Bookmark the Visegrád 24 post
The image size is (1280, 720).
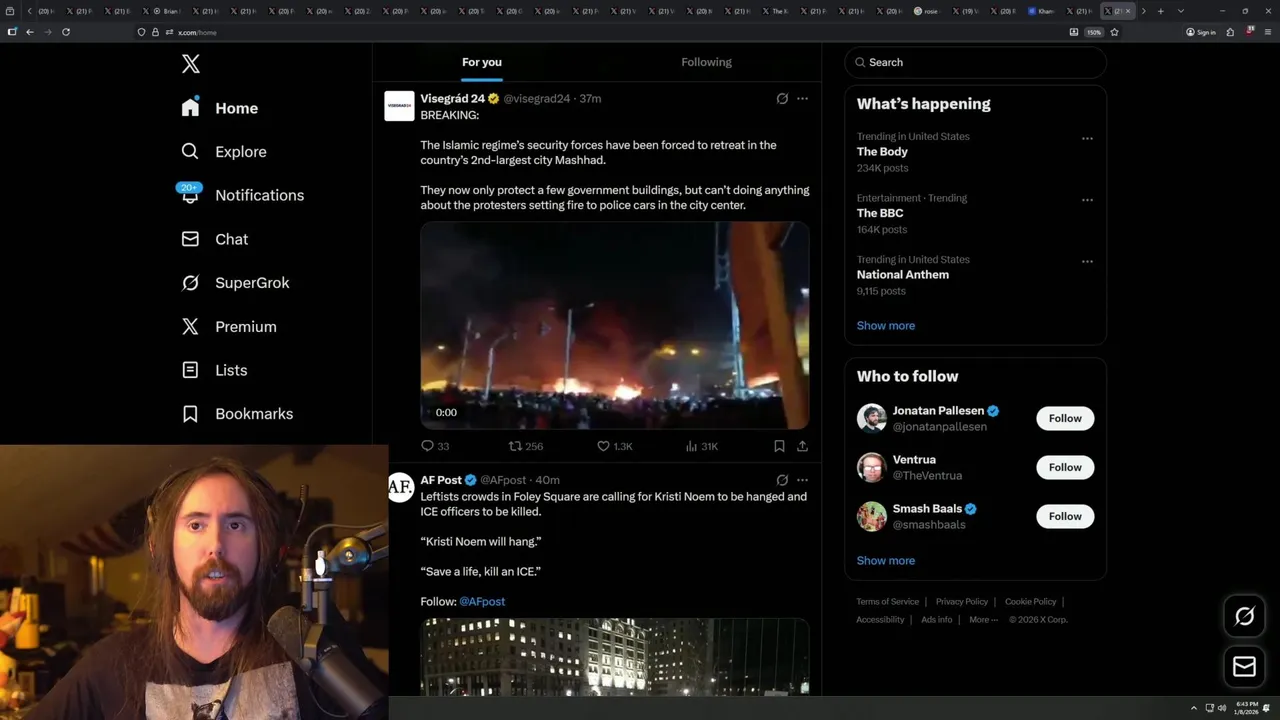tap(779, 446)
